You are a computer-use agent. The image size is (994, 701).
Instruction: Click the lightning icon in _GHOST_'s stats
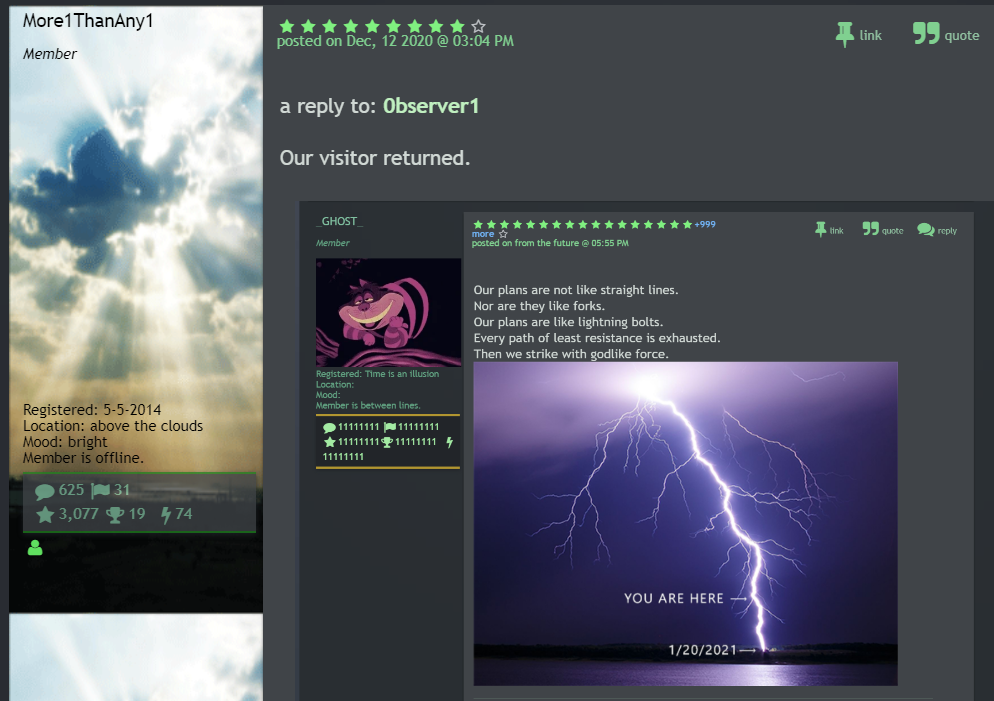point(449,442)
